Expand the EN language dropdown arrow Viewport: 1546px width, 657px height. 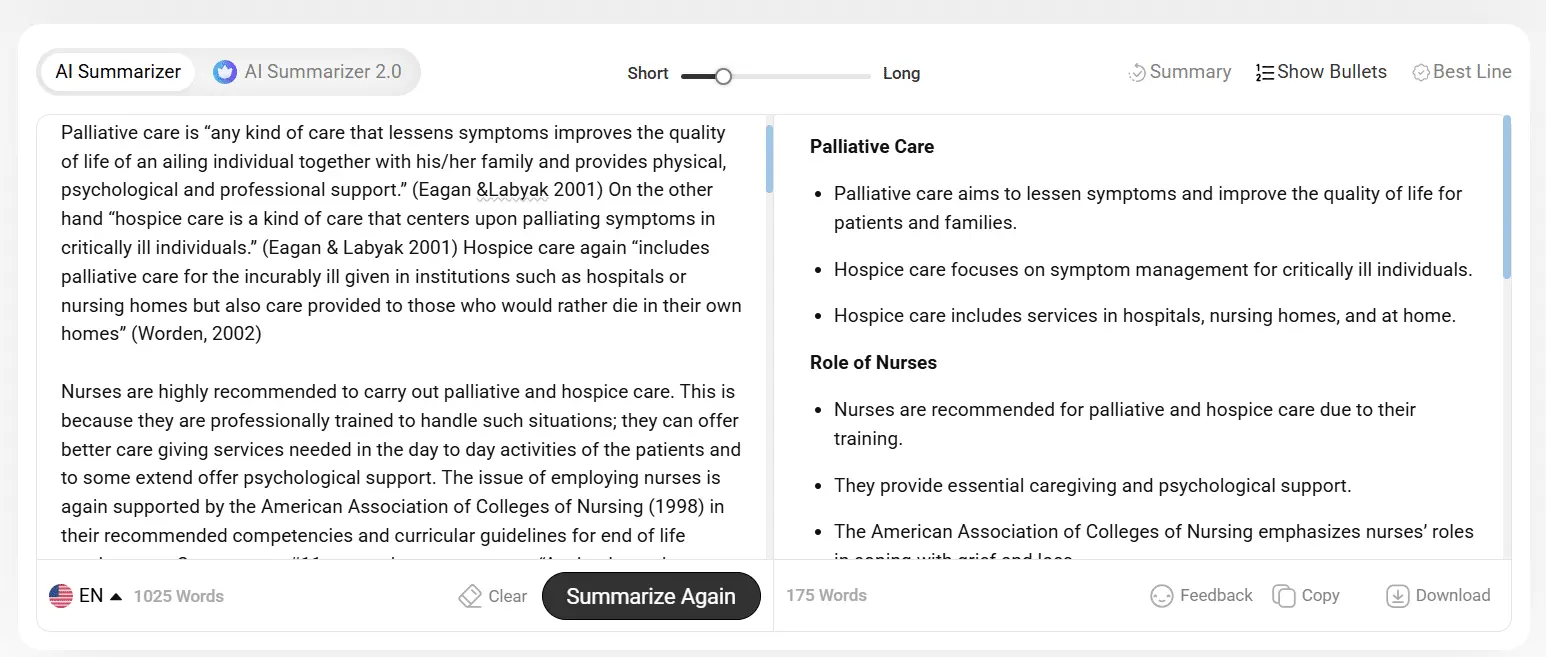116,597
